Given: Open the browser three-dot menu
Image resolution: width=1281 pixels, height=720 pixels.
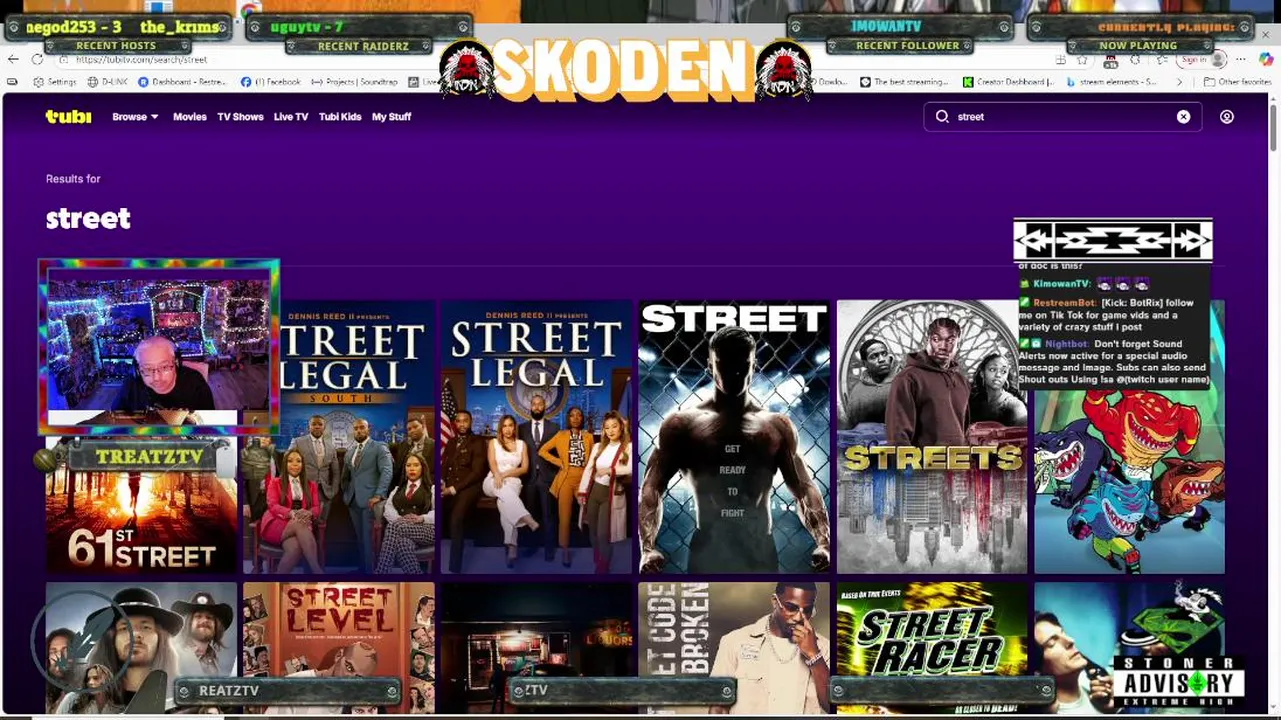Looking at the screenshot, I should coord(1241,60).
